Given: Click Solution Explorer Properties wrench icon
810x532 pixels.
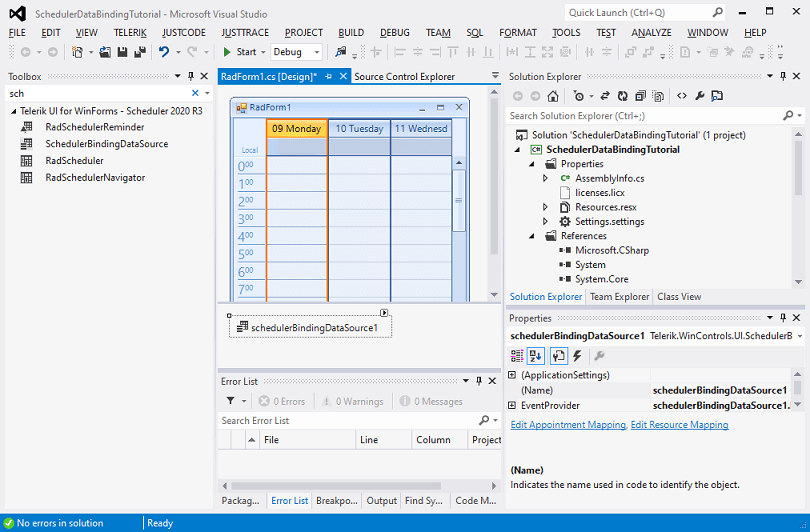Looking at the screenshot, I should tap(699, 96).
